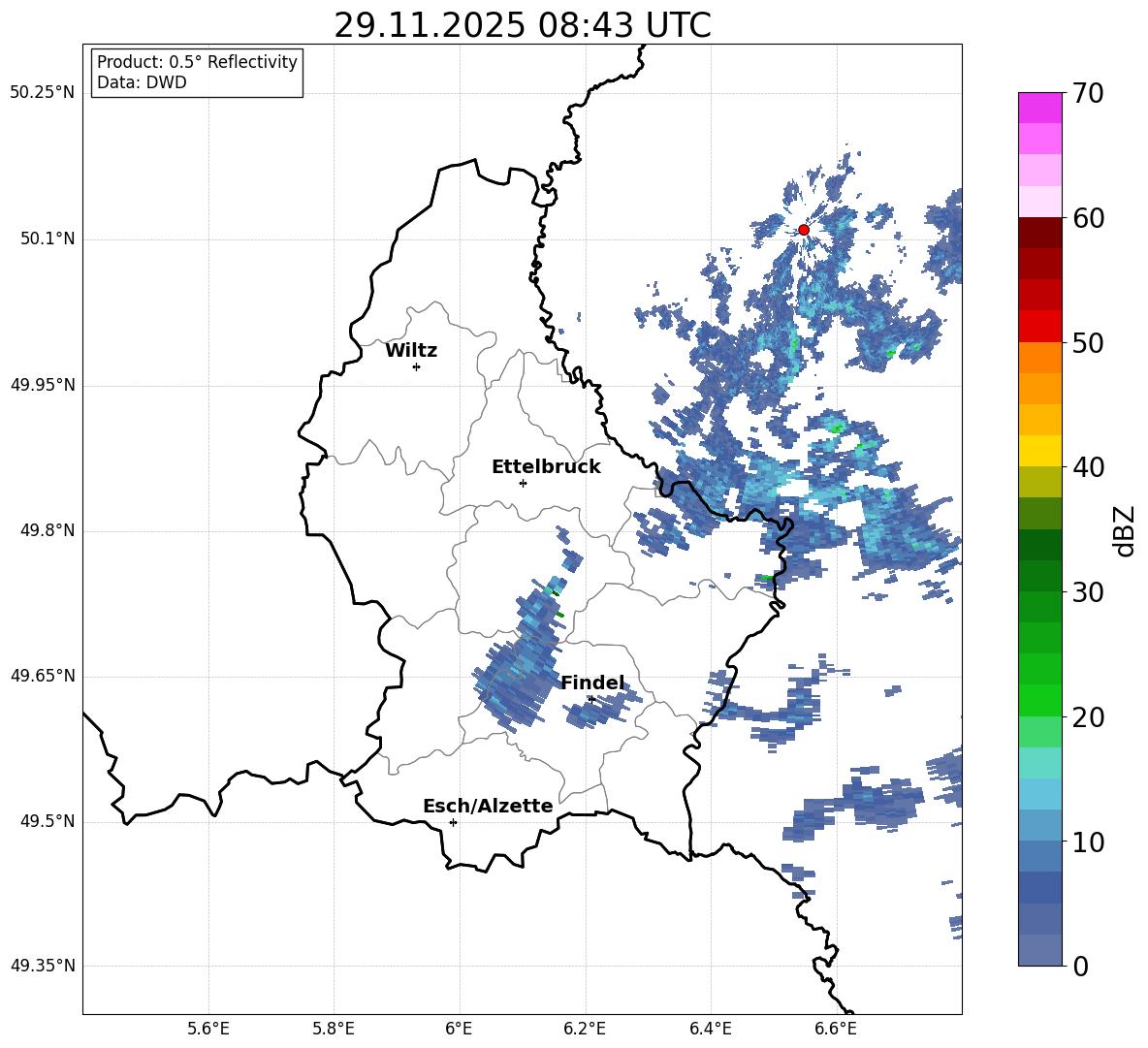This screenshot has height=1048, width=1148.
Task: Click the 30 tick label on colorbar
Action: 1087,591
